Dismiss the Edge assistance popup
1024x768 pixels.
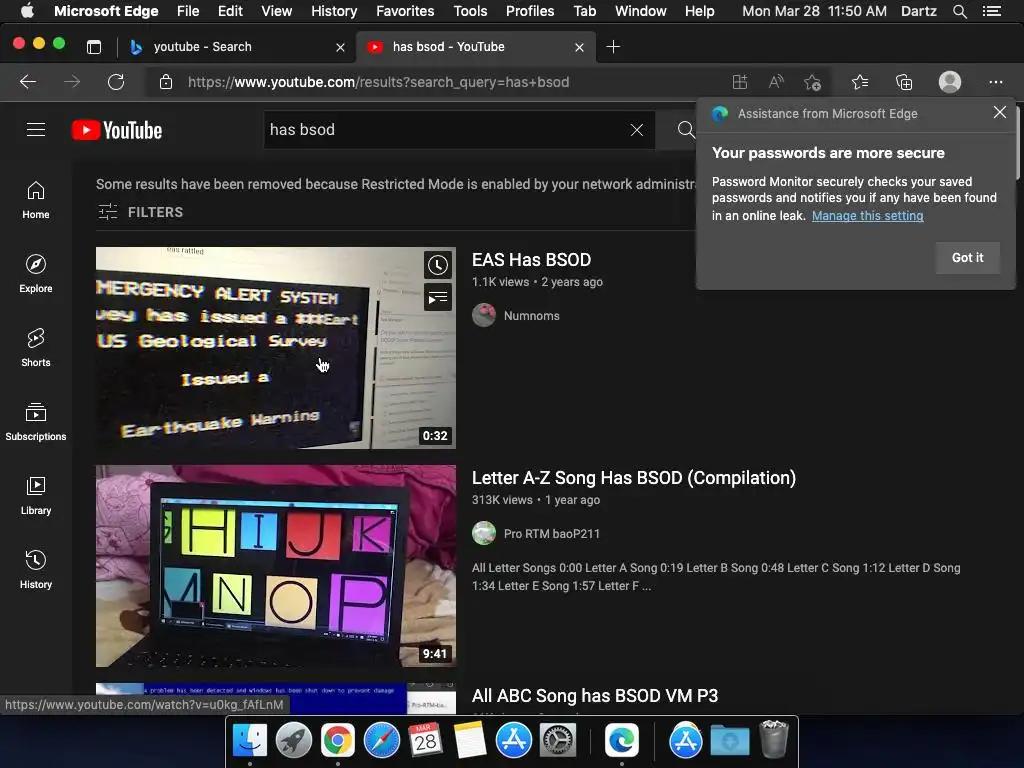point(999,112)
